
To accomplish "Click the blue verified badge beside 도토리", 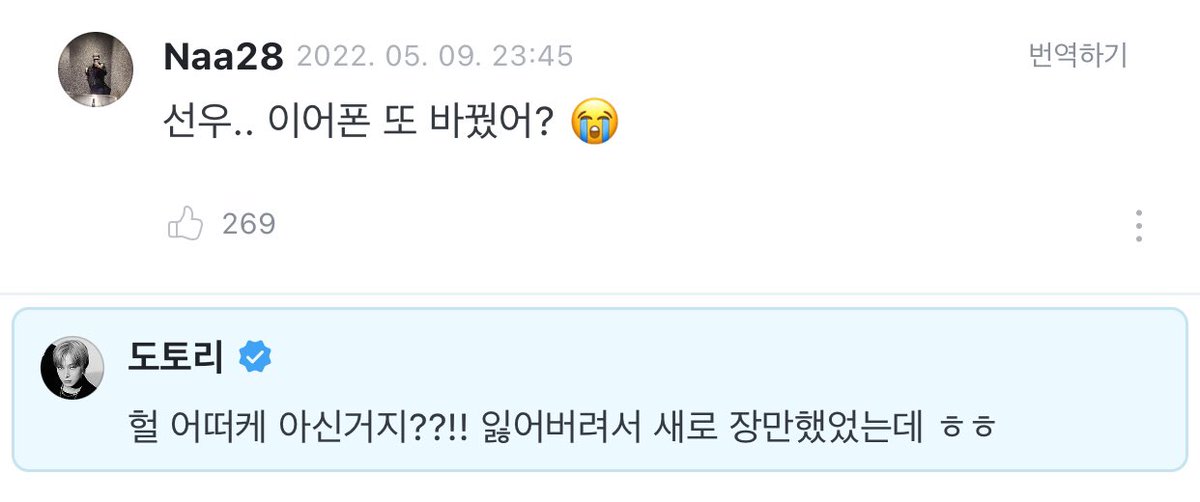I will pyautogui.click(x=254, y=356).
